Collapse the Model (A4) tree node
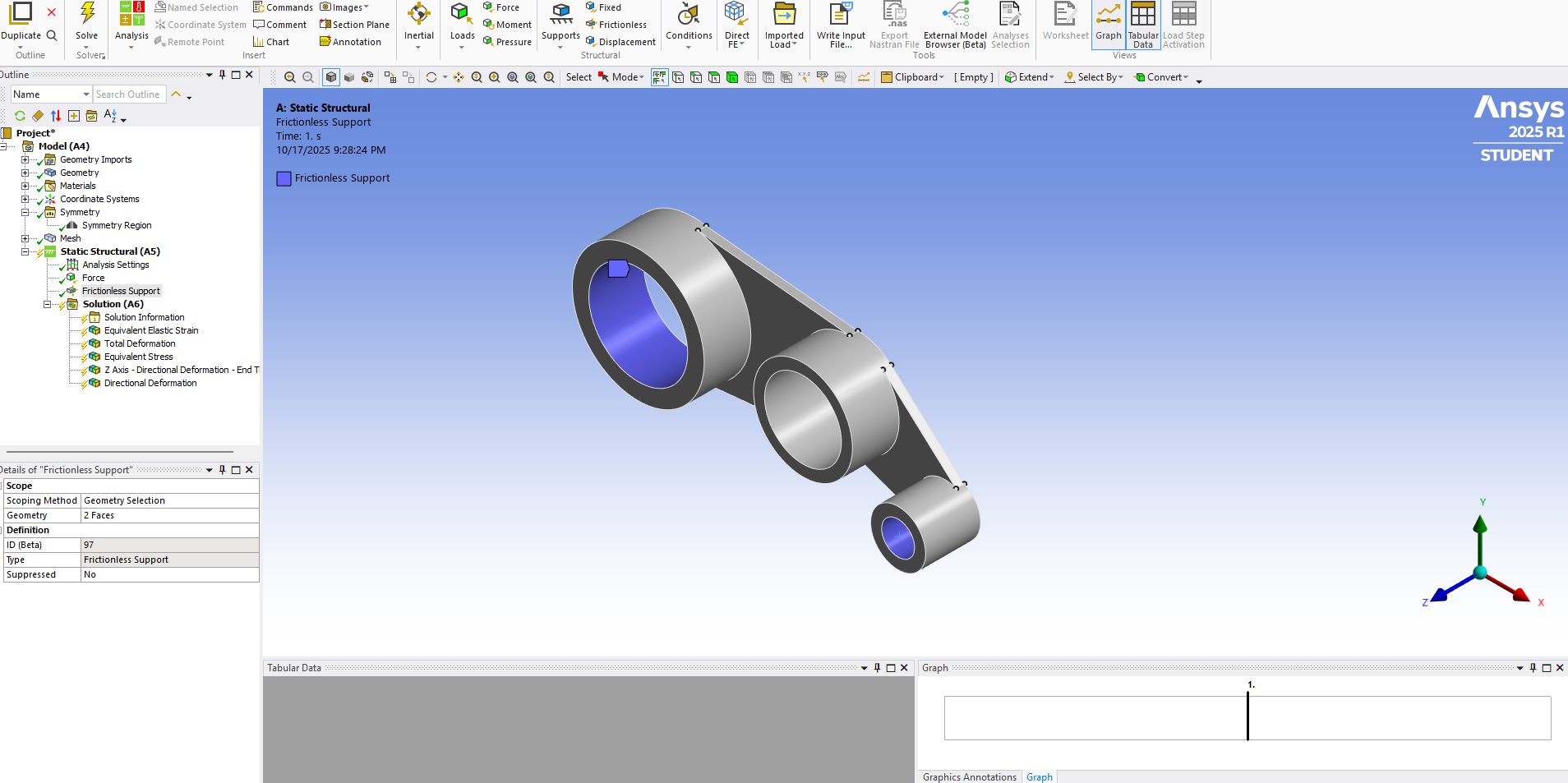The image size is (1568, 783). point(3,146)
